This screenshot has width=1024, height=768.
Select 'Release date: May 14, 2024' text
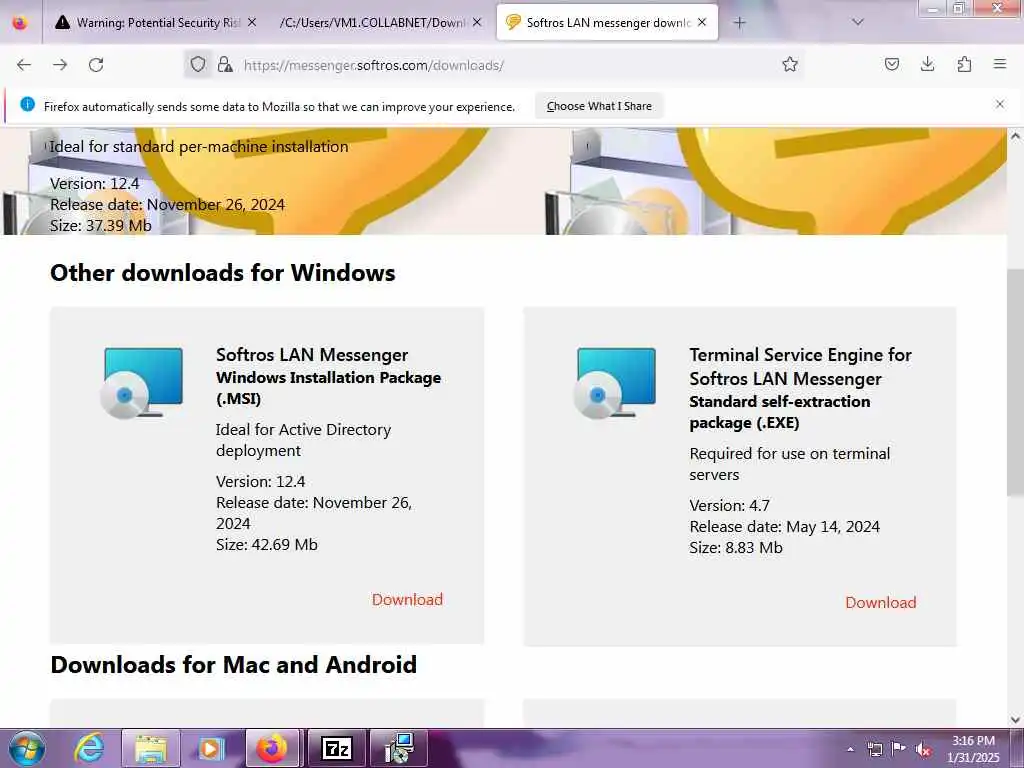pos(784,526)
